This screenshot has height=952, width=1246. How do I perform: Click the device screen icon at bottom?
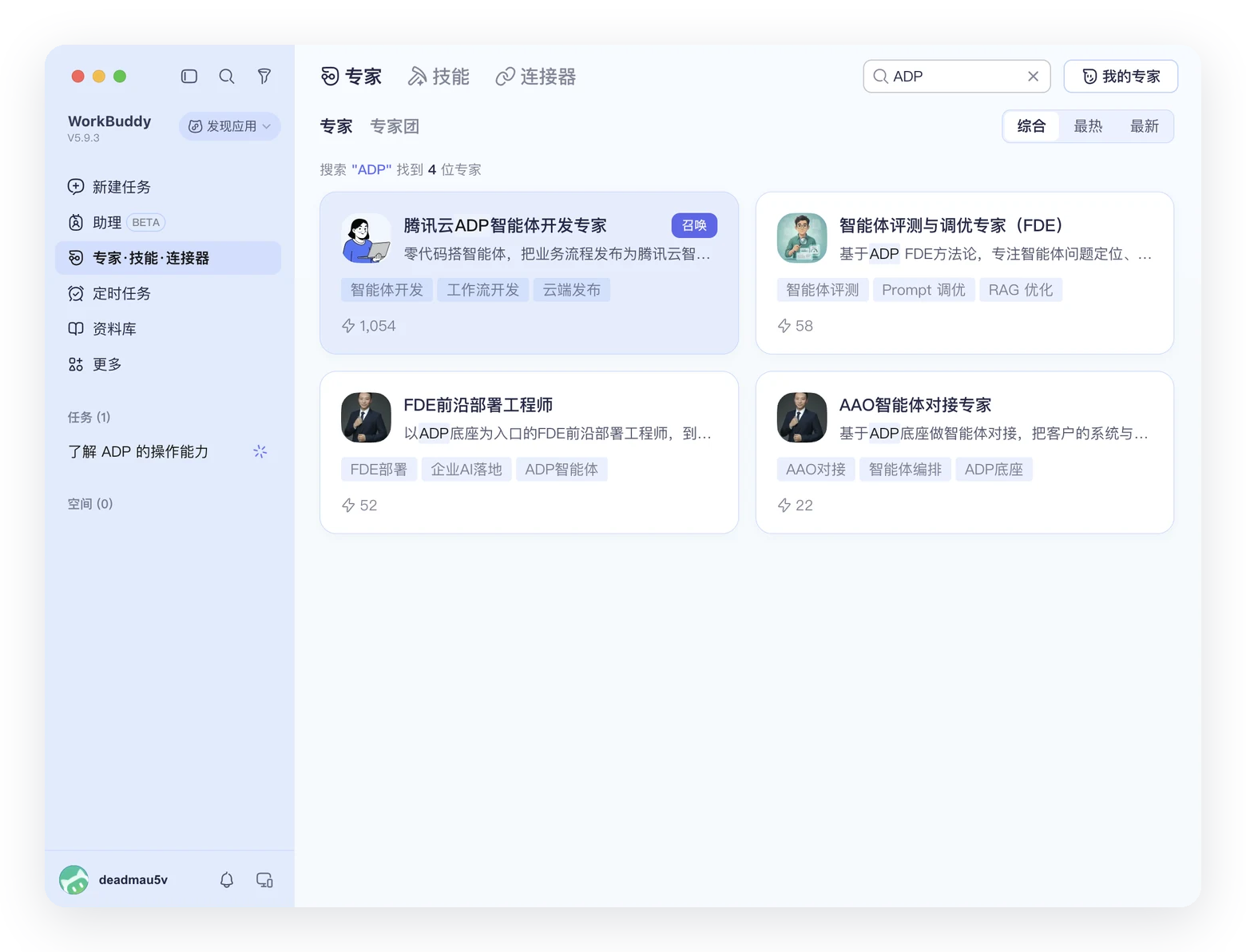[x=264, y=880]
